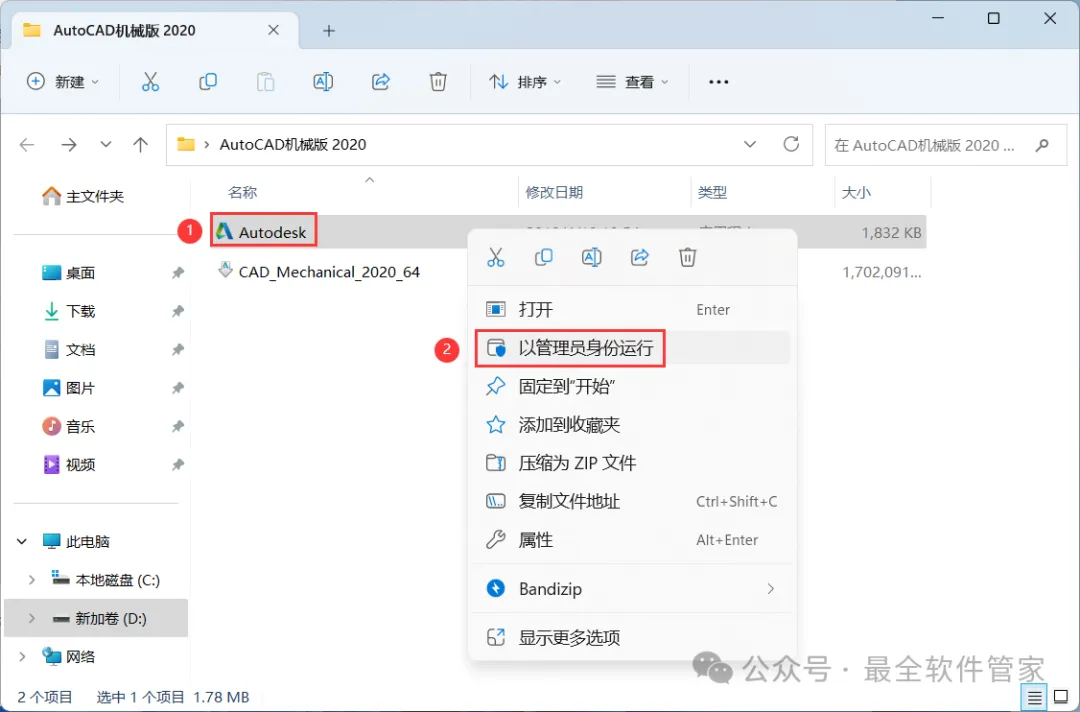This screenshot has height=712, width=1080.
Task: Choose 以管理员身份运行 from context menu
Action: (x=632, y=348)
